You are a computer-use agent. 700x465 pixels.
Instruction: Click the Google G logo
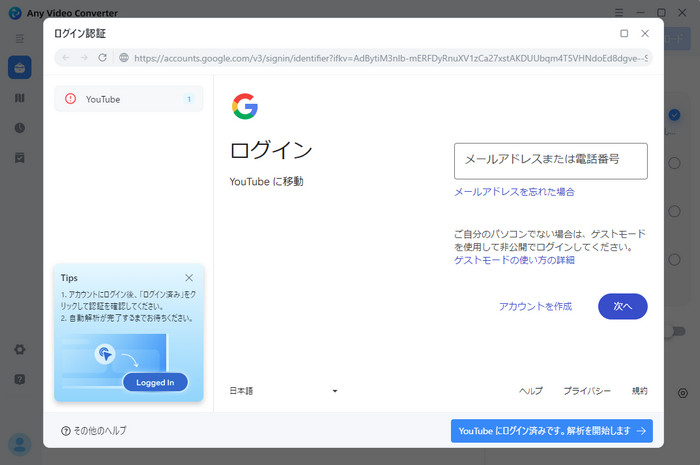pyautogui.click(x=245, y=106)
